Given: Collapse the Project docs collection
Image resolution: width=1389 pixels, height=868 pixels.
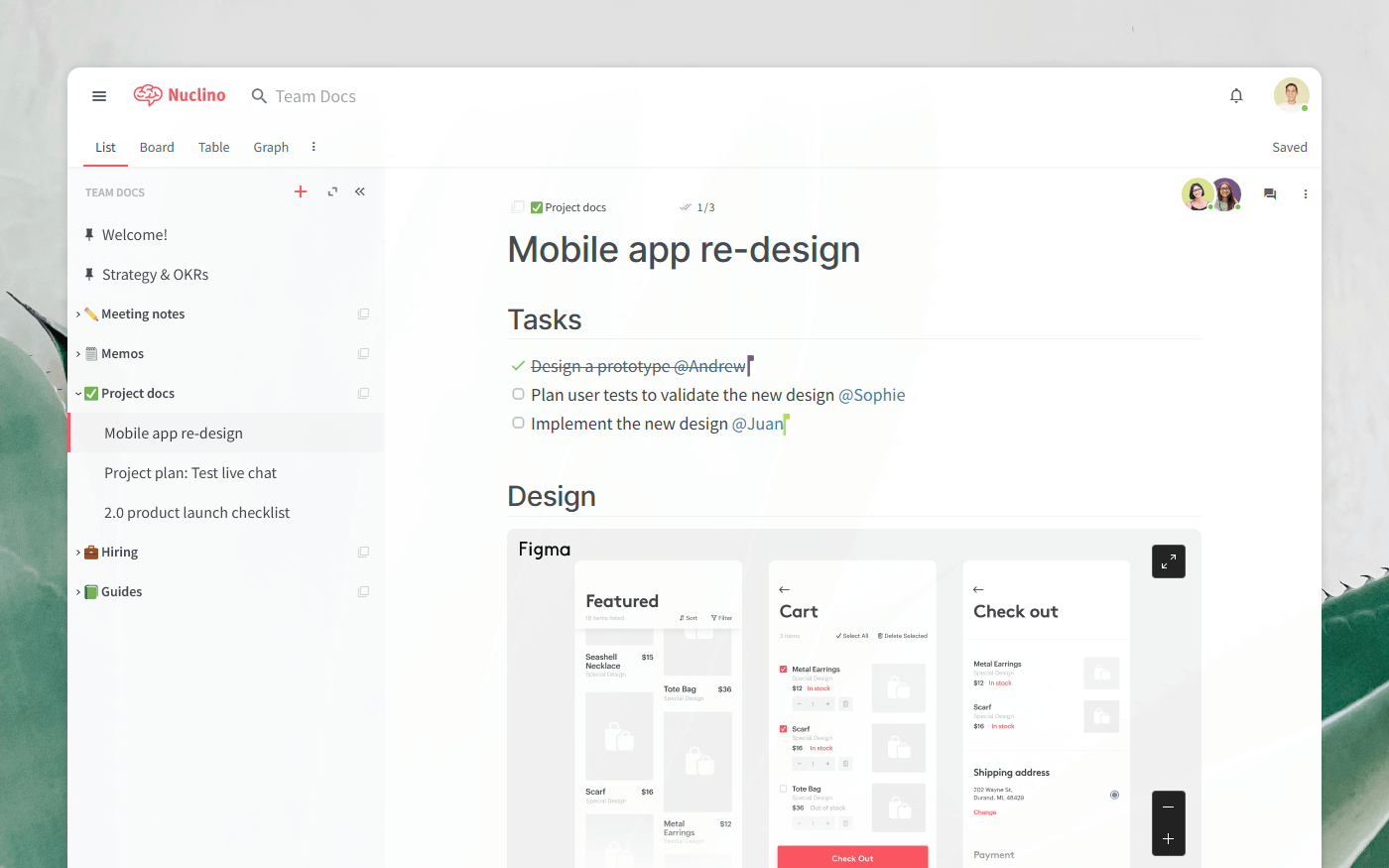Looking at the screenshot, I should 78,394.
